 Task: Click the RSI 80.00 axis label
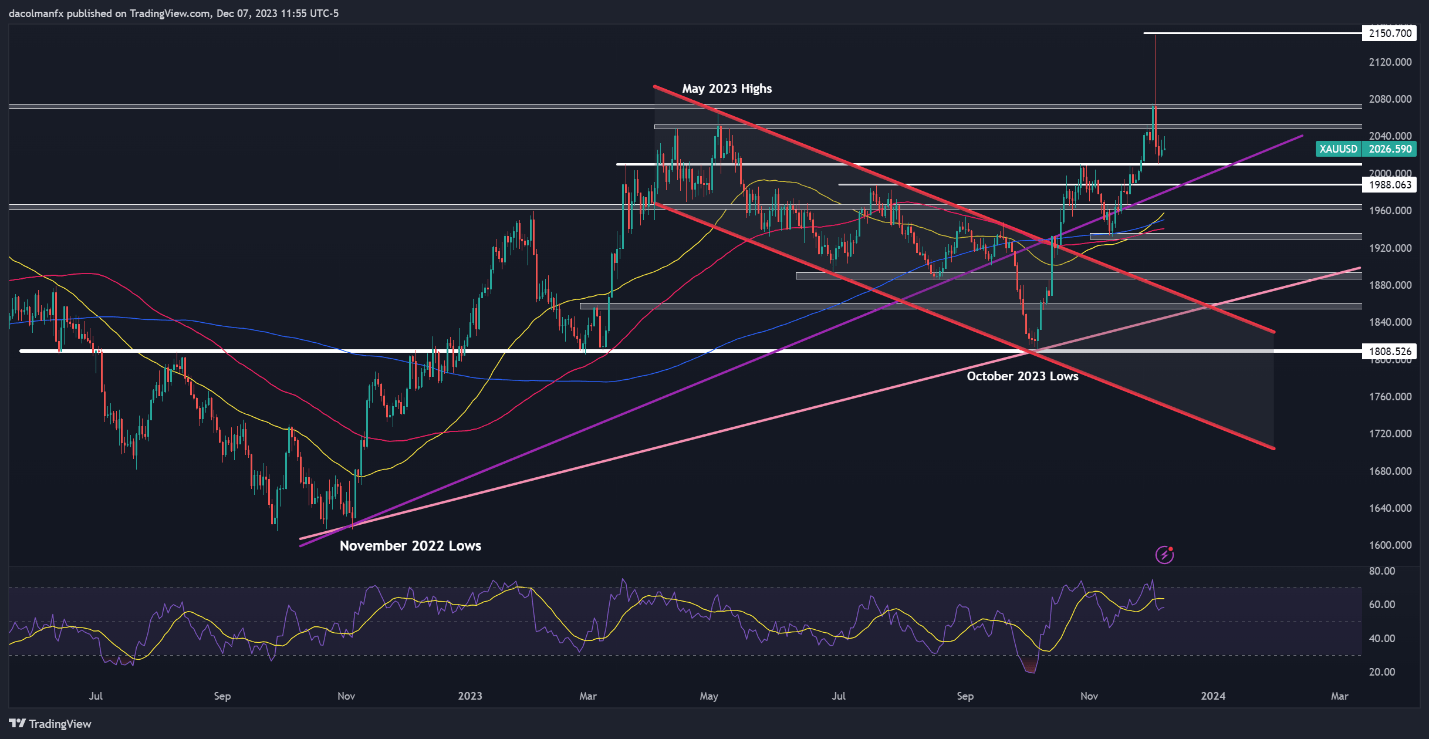coord(1382,571)
